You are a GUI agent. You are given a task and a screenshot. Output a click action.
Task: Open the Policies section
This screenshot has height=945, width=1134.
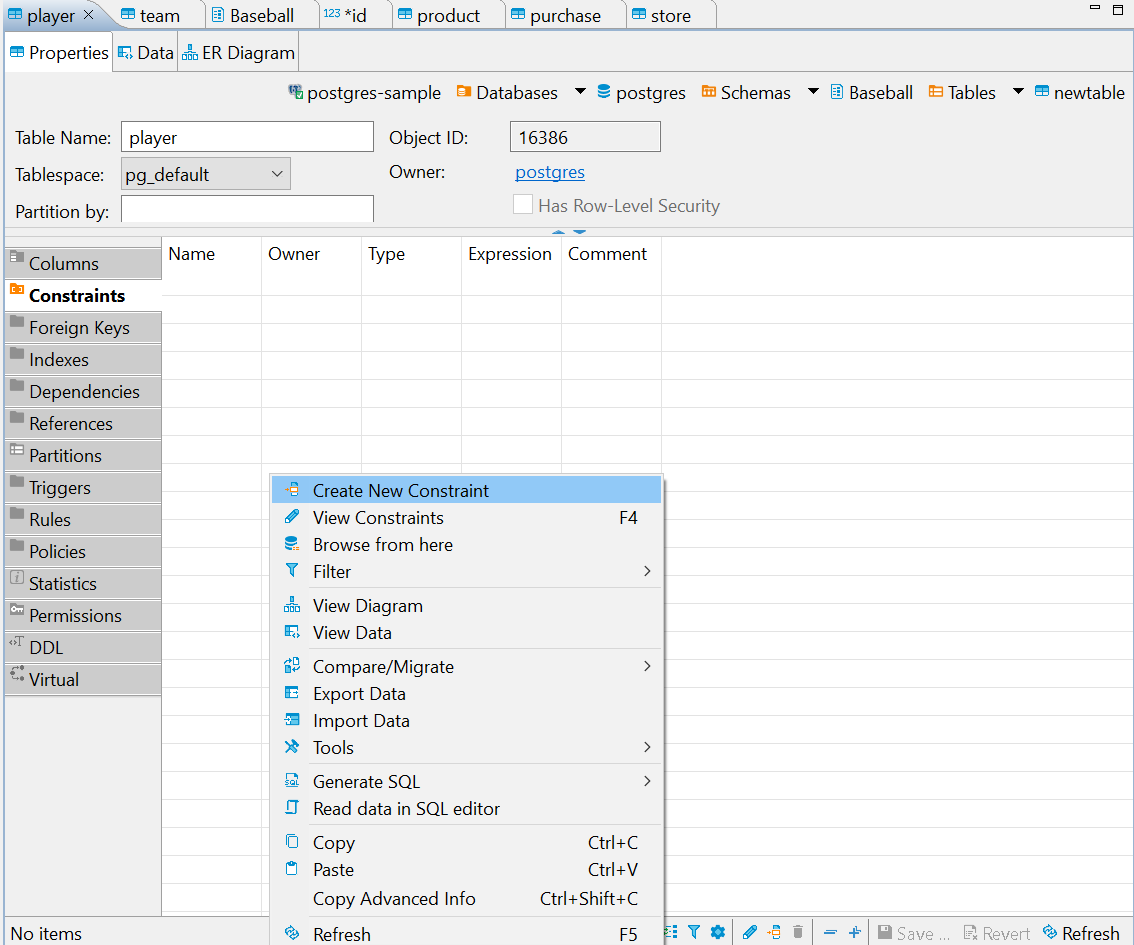[83, 552]
